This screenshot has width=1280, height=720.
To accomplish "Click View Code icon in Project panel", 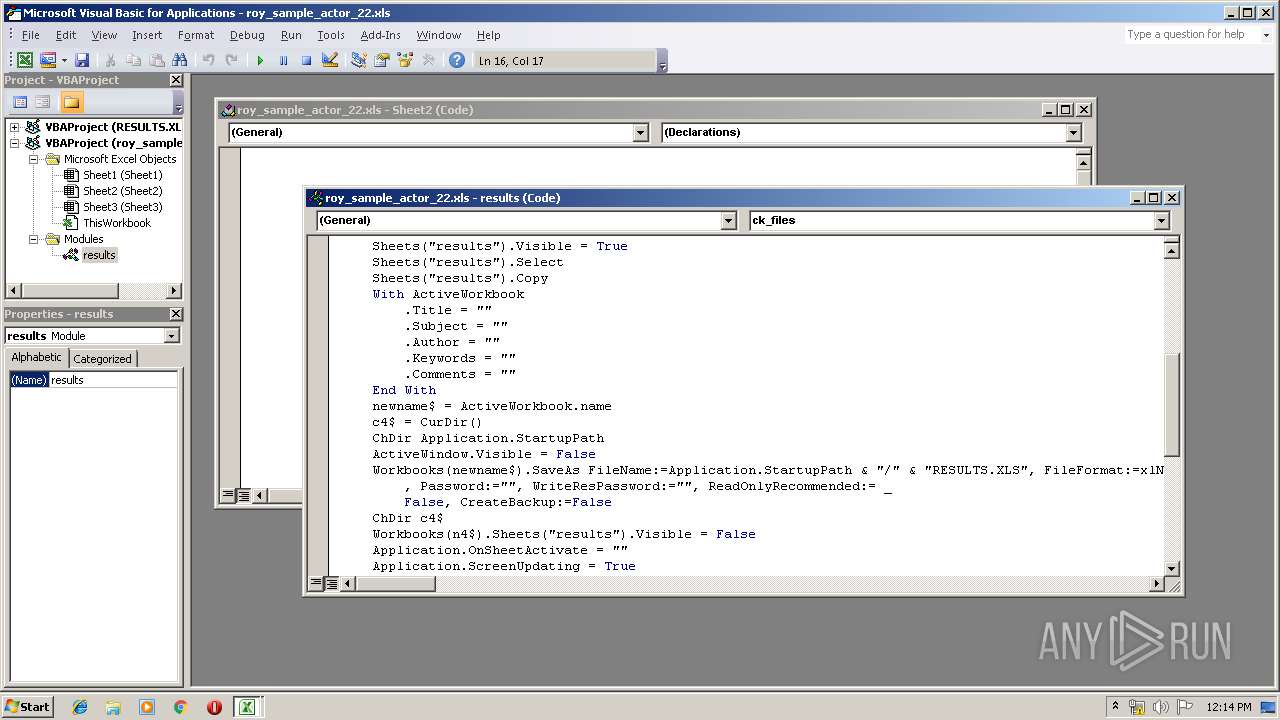I will click(x=19, y=102).
